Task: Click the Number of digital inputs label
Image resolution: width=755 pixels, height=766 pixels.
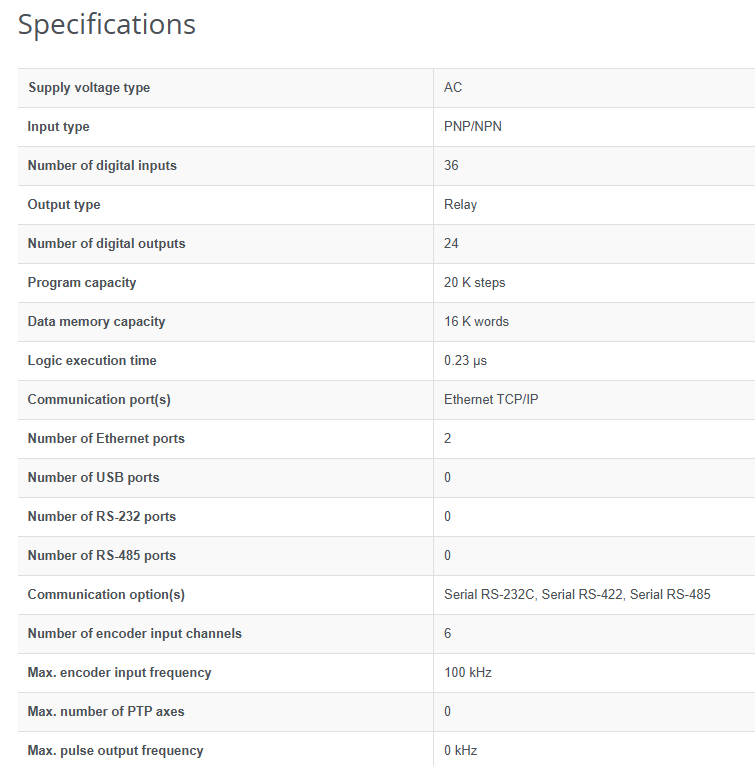Action: 102,166
